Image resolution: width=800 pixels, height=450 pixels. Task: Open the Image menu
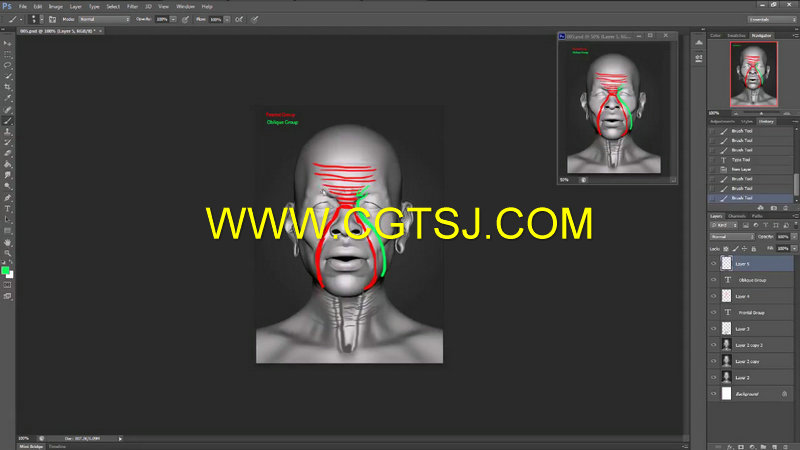coord(55,7)
